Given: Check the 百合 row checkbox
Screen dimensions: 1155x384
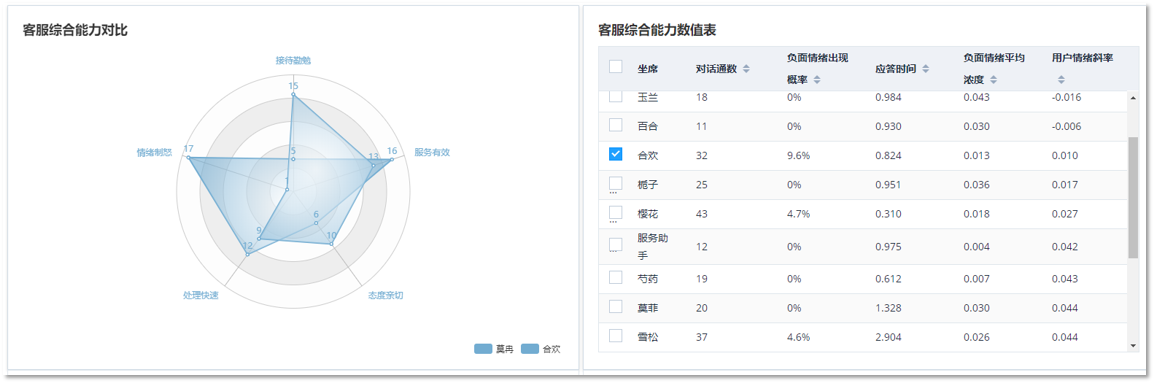Looking at the screenshot, I should click(x=616, y=125).
